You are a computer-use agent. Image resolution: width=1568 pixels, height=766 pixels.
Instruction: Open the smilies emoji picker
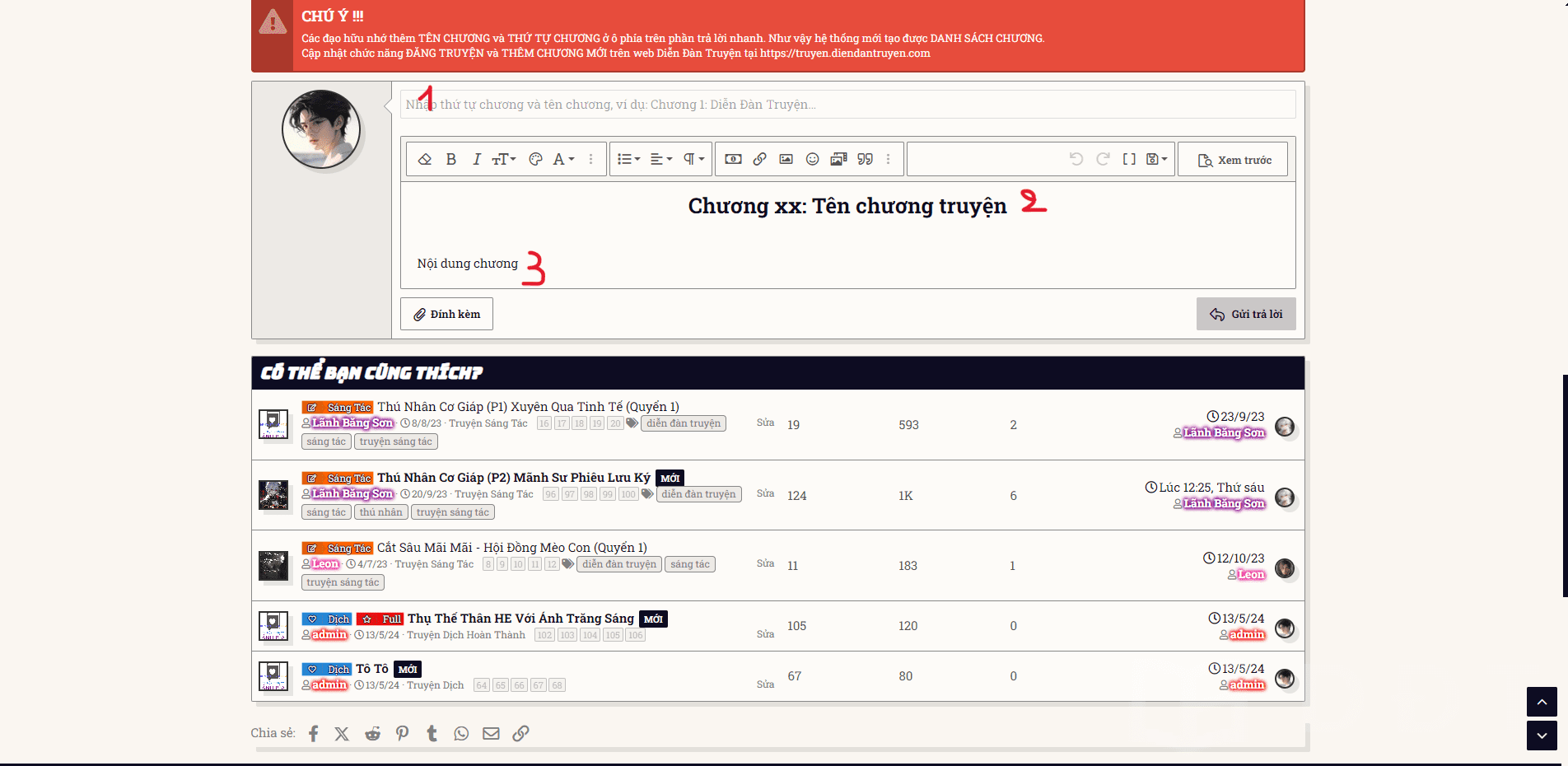[813, 159]
